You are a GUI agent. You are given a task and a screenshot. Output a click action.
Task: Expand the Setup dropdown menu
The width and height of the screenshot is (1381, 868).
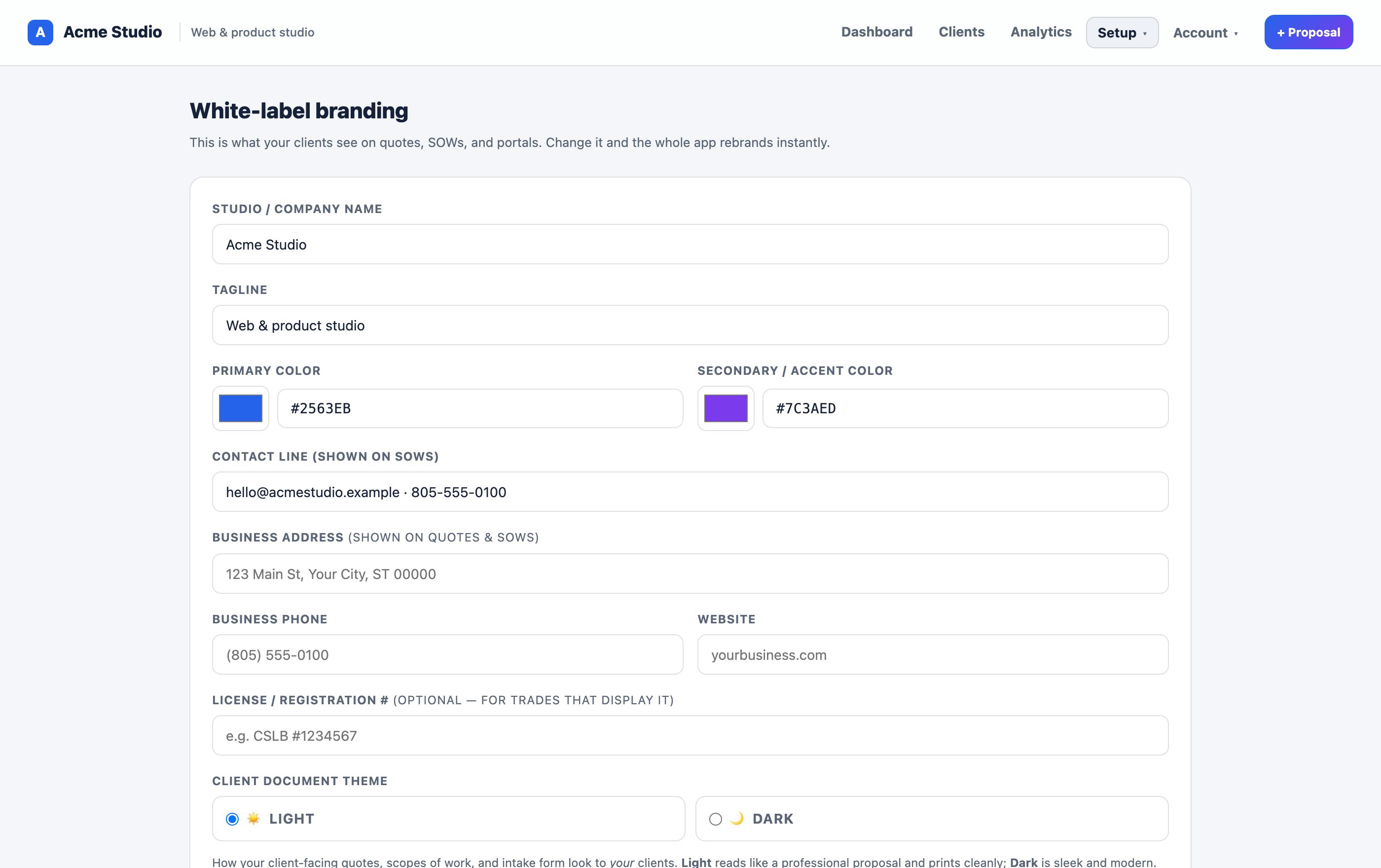(1122, 33)
